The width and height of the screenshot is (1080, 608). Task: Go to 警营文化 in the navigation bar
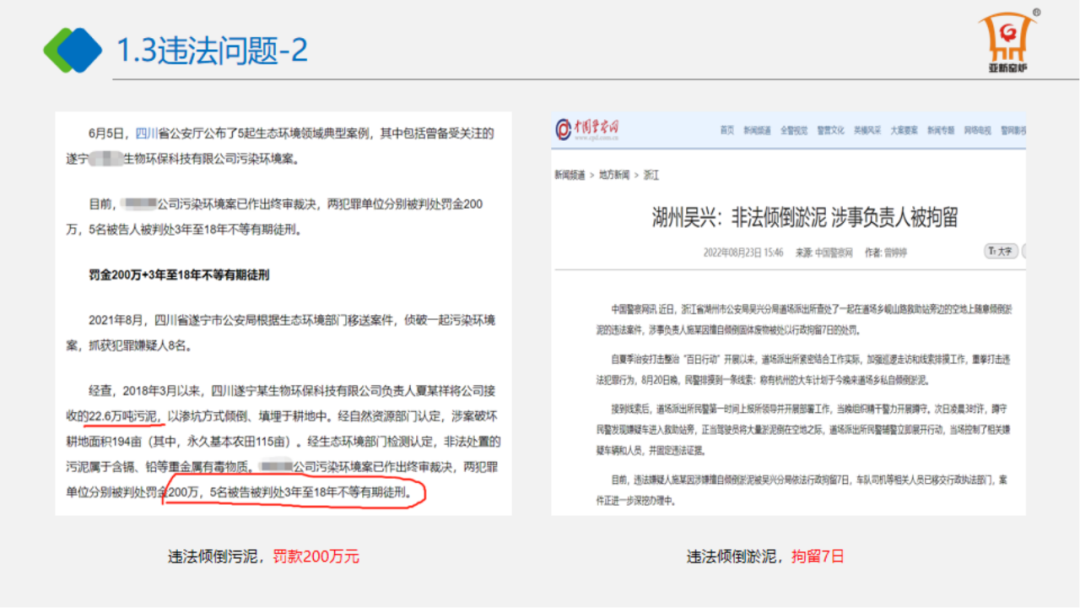831,130
